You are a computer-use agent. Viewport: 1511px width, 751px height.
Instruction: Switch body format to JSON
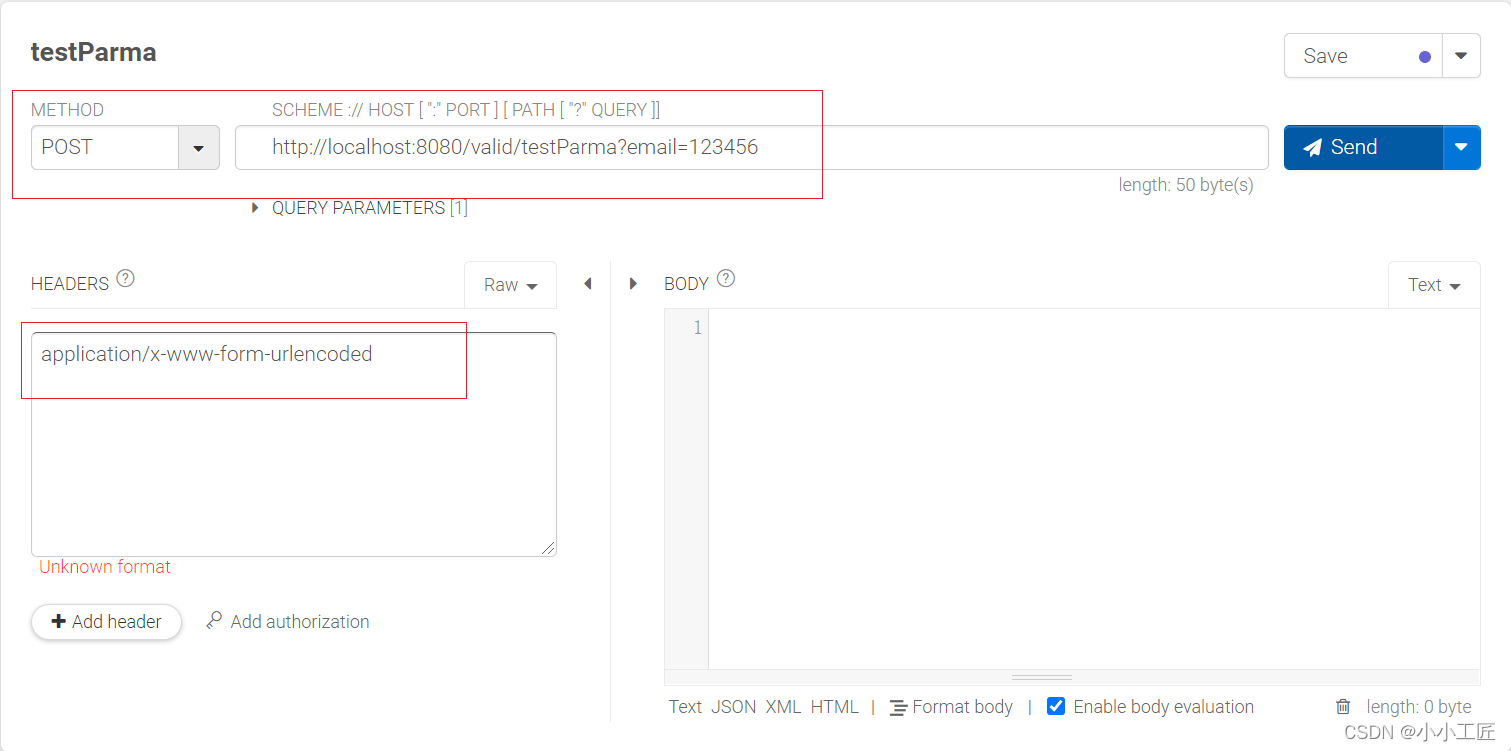[x=733, y=707]
